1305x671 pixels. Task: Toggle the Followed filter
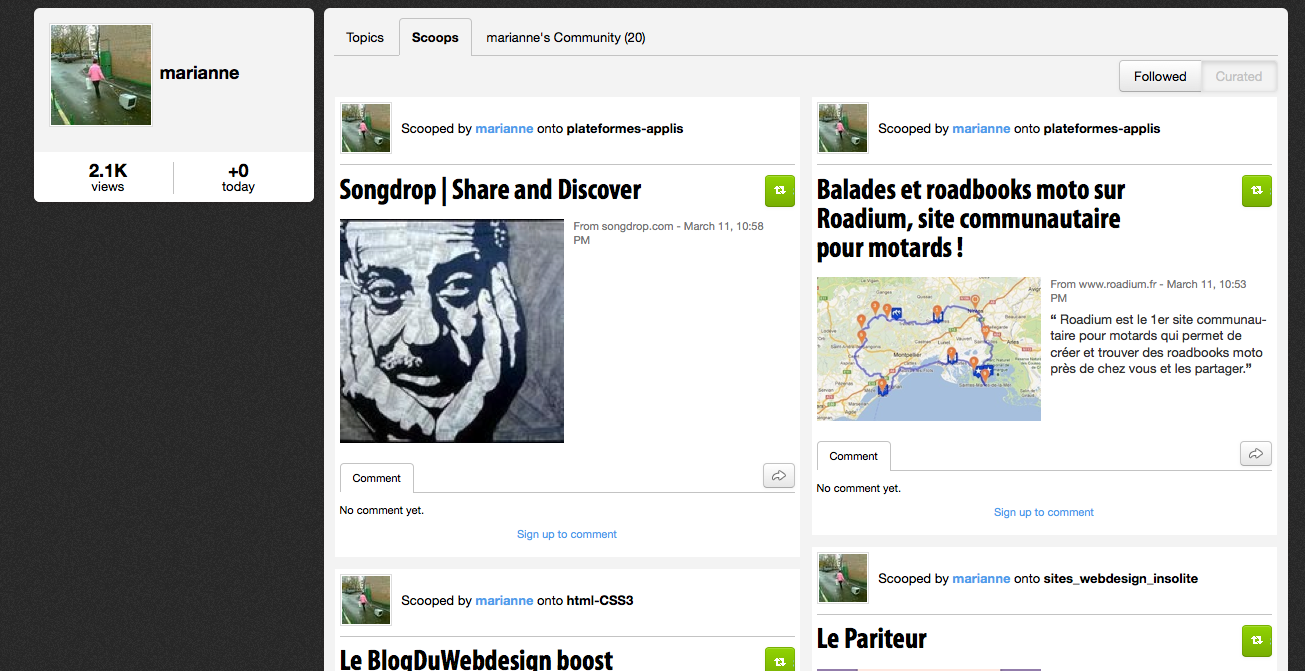point(1160,76)
